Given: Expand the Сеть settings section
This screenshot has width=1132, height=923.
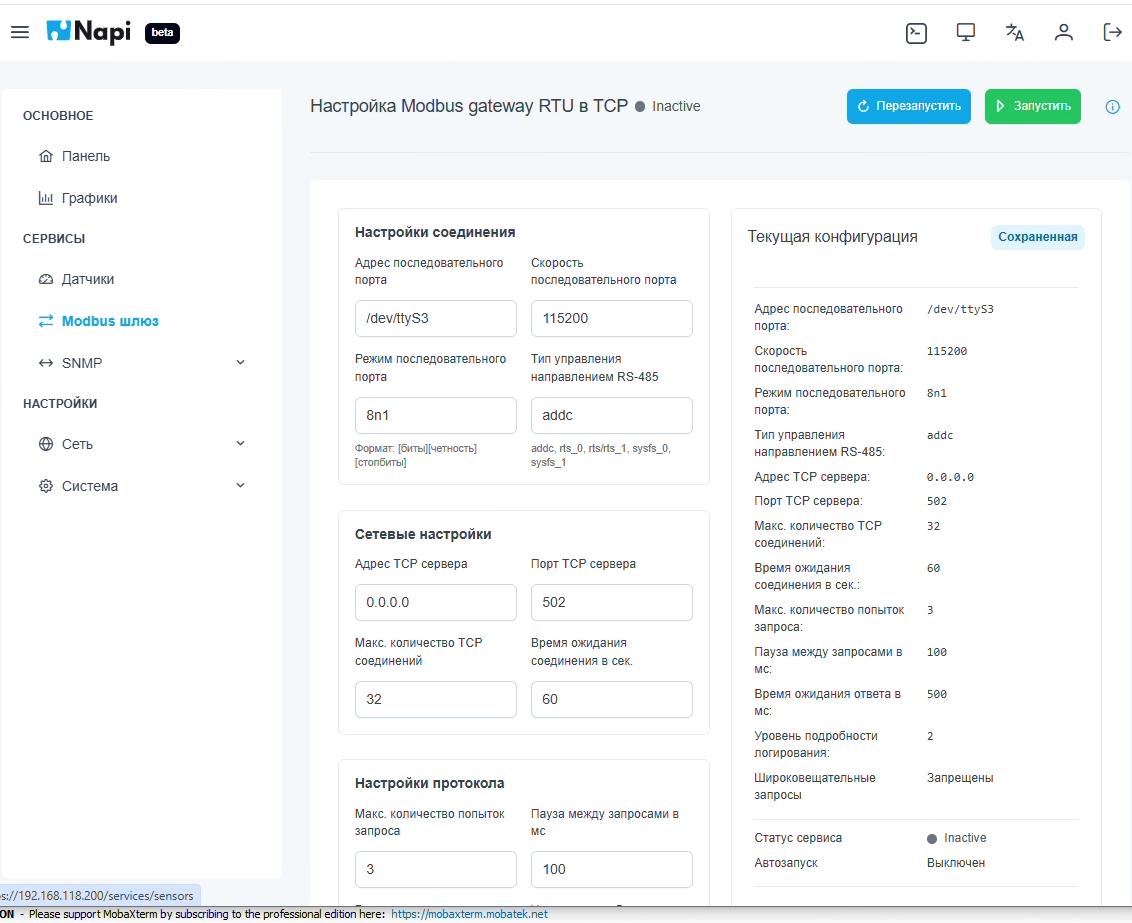Looking at the screenshot, I should pyautogui.click(x=240, y=443).
